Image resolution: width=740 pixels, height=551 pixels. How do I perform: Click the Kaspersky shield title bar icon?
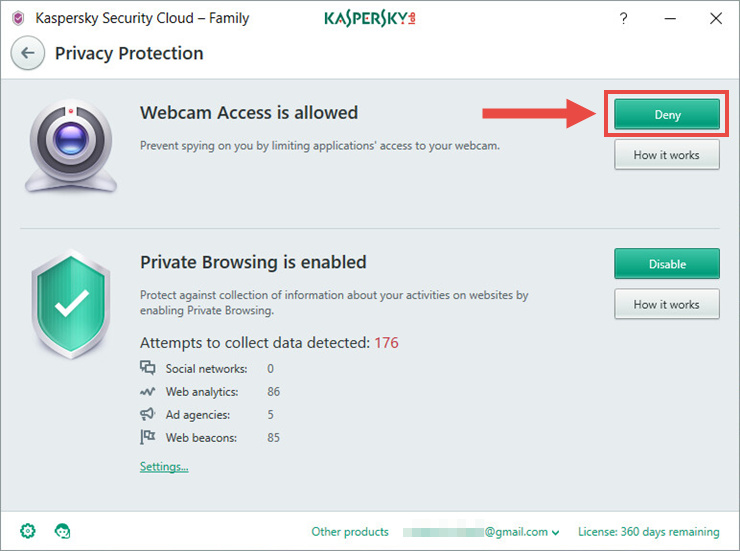pos(18,18)
